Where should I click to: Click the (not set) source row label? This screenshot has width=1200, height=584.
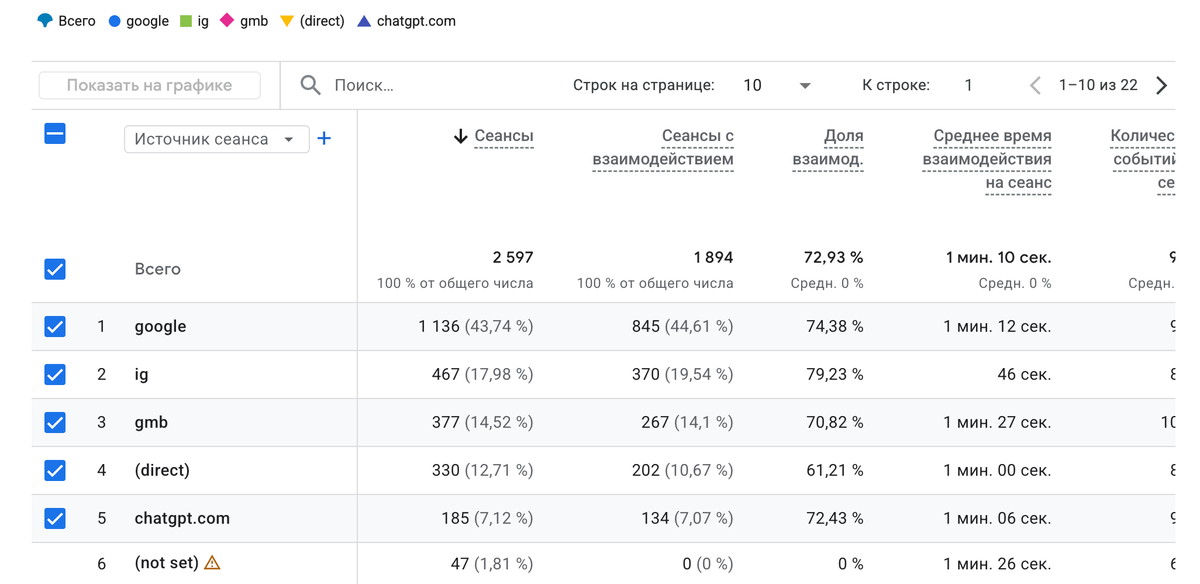166,563
